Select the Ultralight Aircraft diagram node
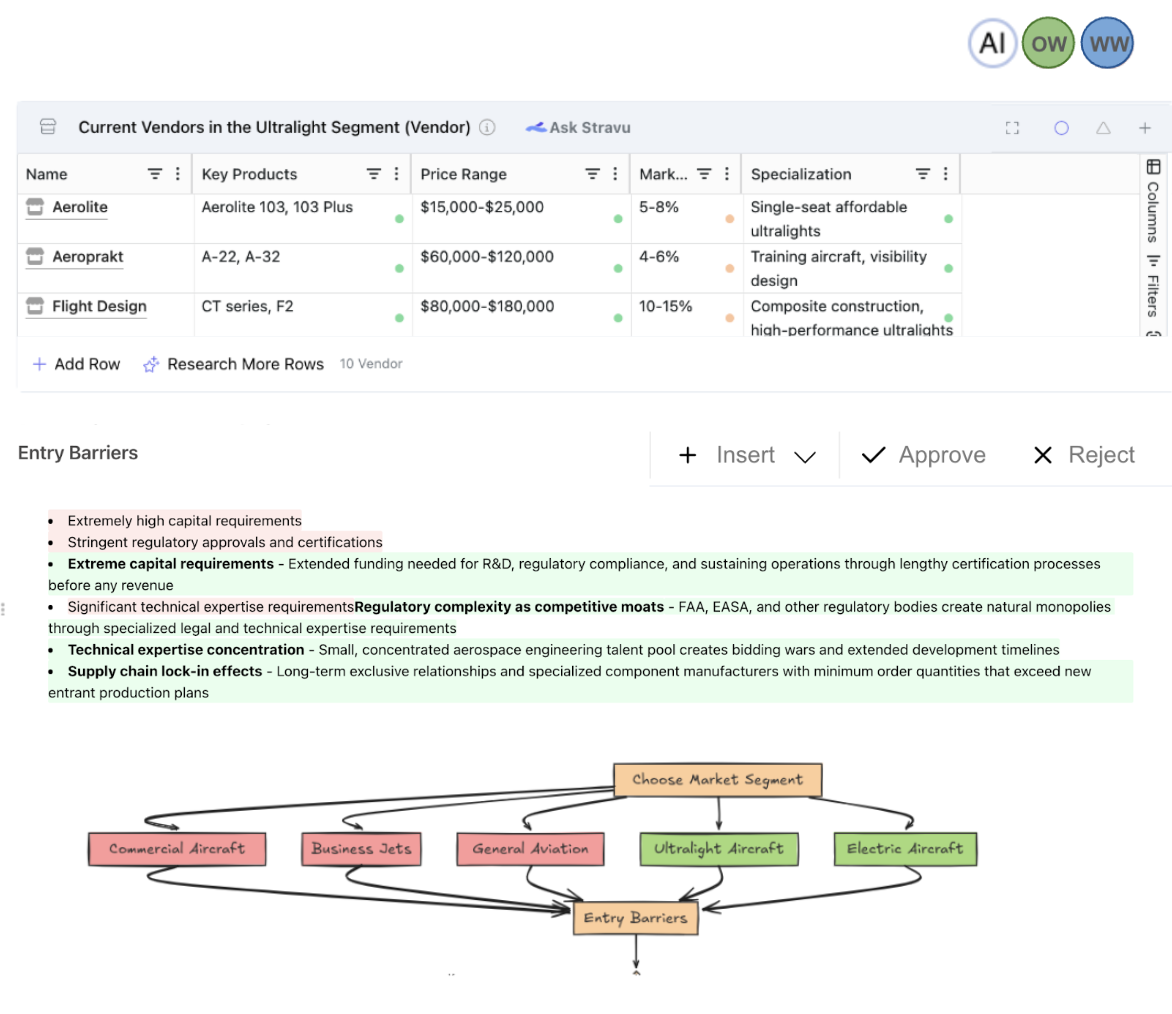This screenshot has width=1172, height=1014. [719, 849]
